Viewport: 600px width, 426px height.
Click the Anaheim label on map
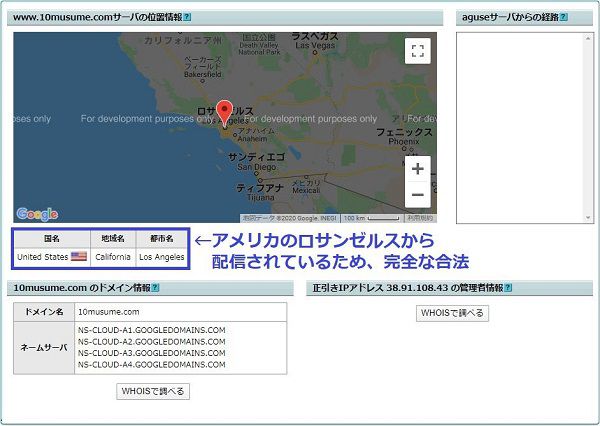click(x=252, y=138)
